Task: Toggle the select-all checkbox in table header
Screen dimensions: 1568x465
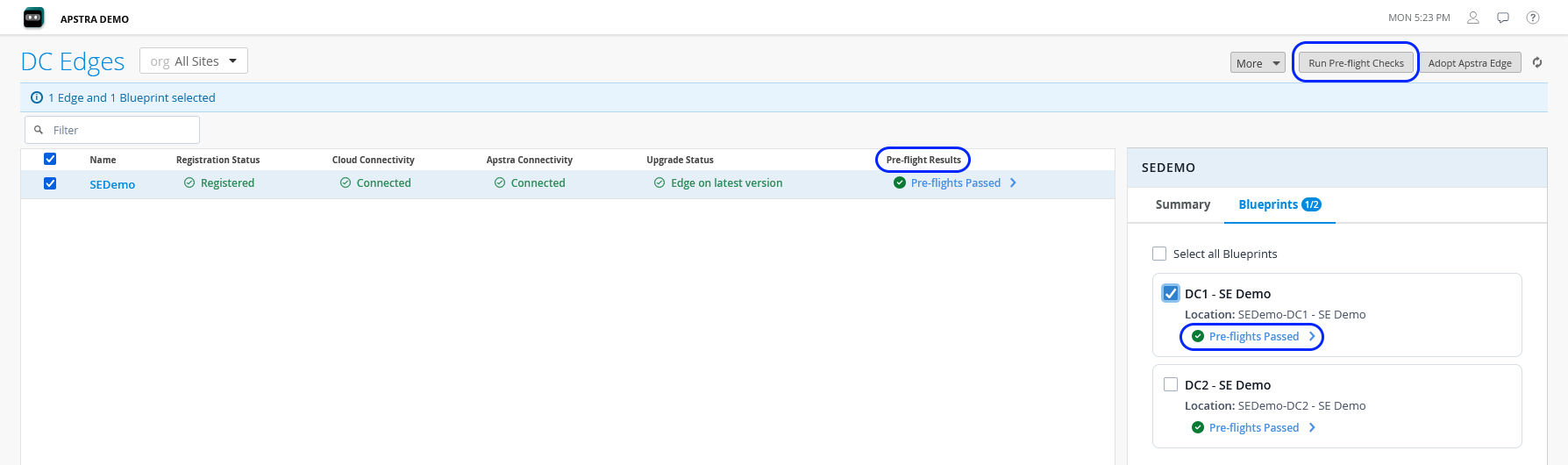Action: click(x=50, y=159)
